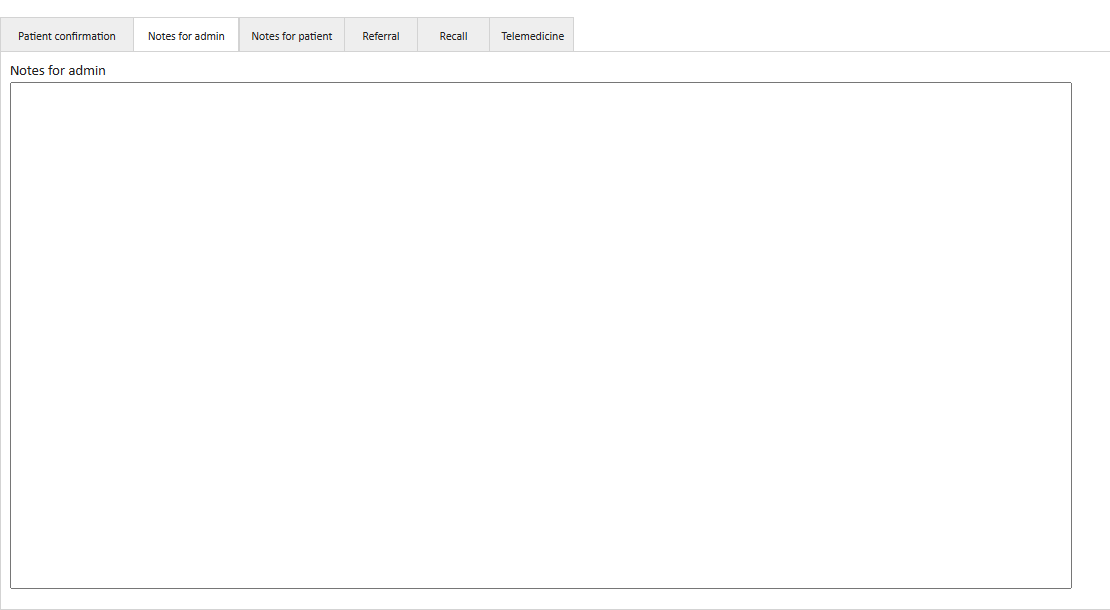Click the Notes for admin field label
This screenshot has height=610, width=1110.
(x=58, y=71)
